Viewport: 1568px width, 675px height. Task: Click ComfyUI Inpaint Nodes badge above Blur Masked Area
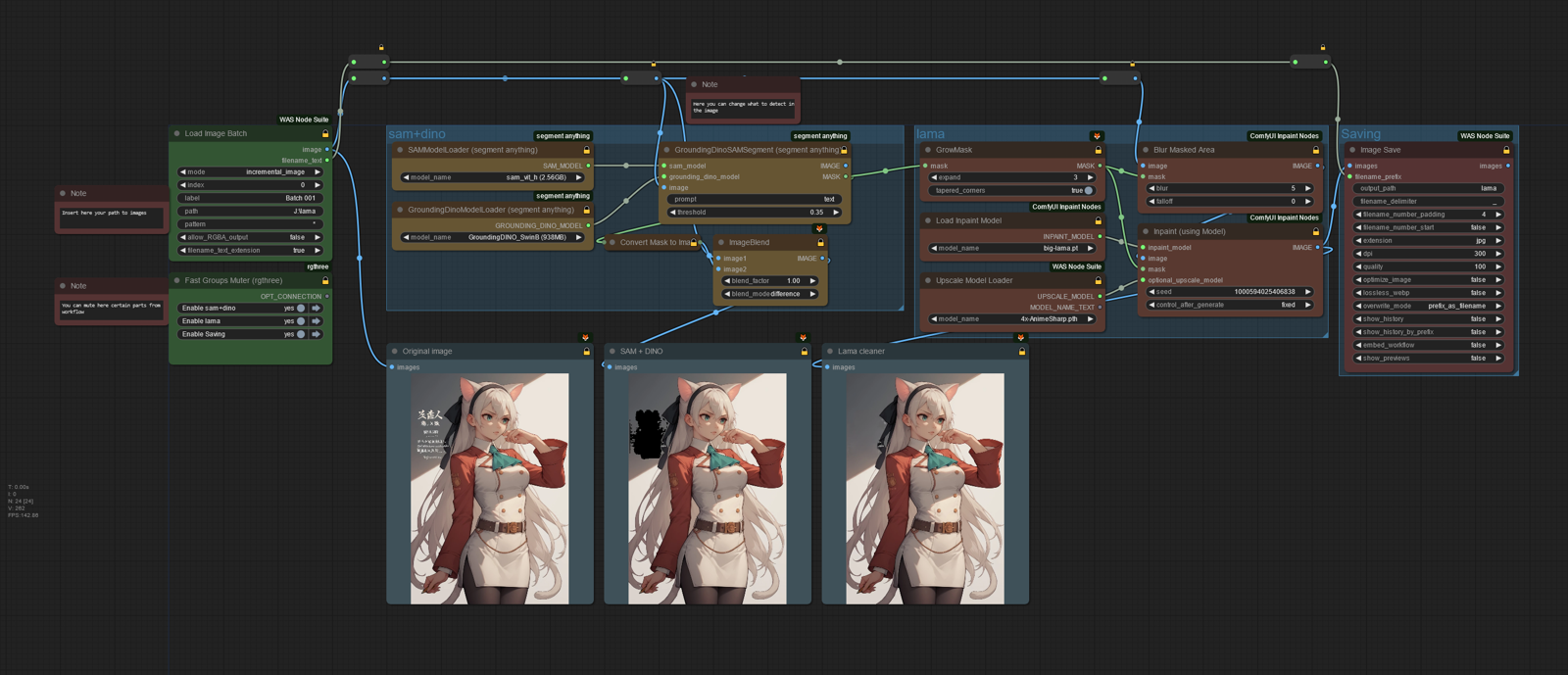click(x=1284, y=136)
